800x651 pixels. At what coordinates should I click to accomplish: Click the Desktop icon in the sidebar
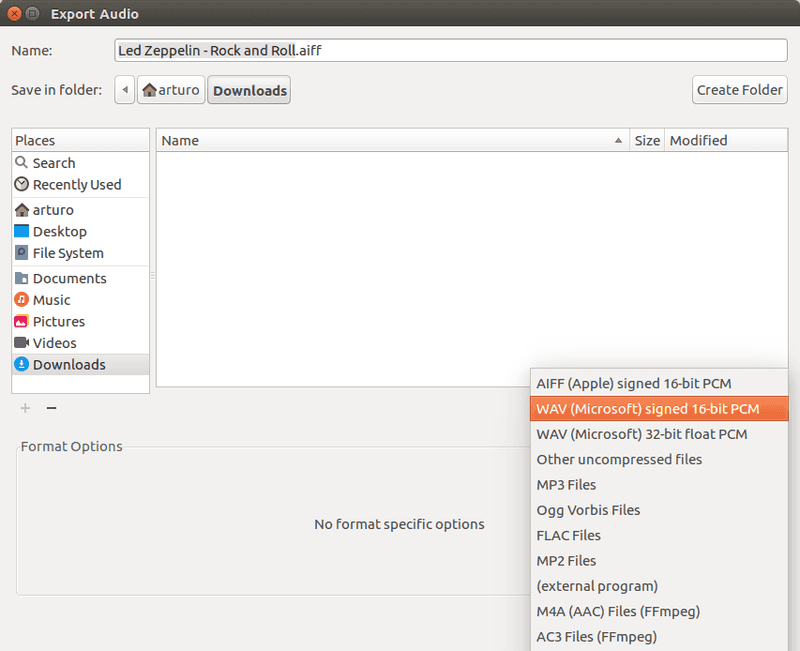coord(22,232)
